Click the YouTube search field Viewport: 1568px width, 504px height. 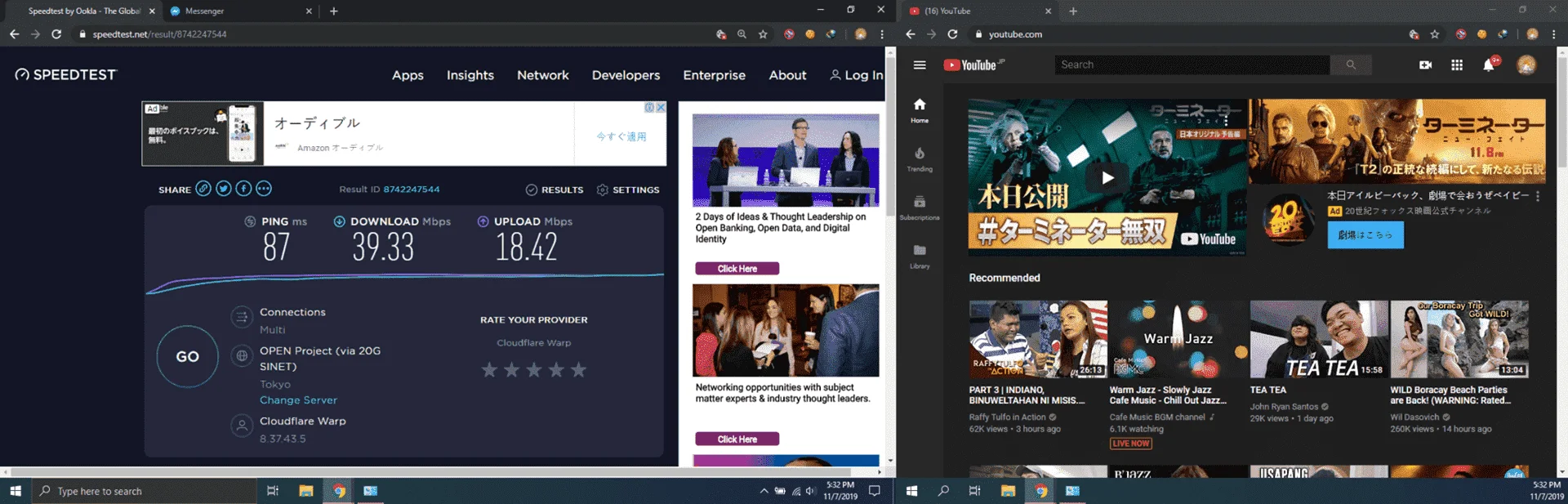coord(1192,65)
